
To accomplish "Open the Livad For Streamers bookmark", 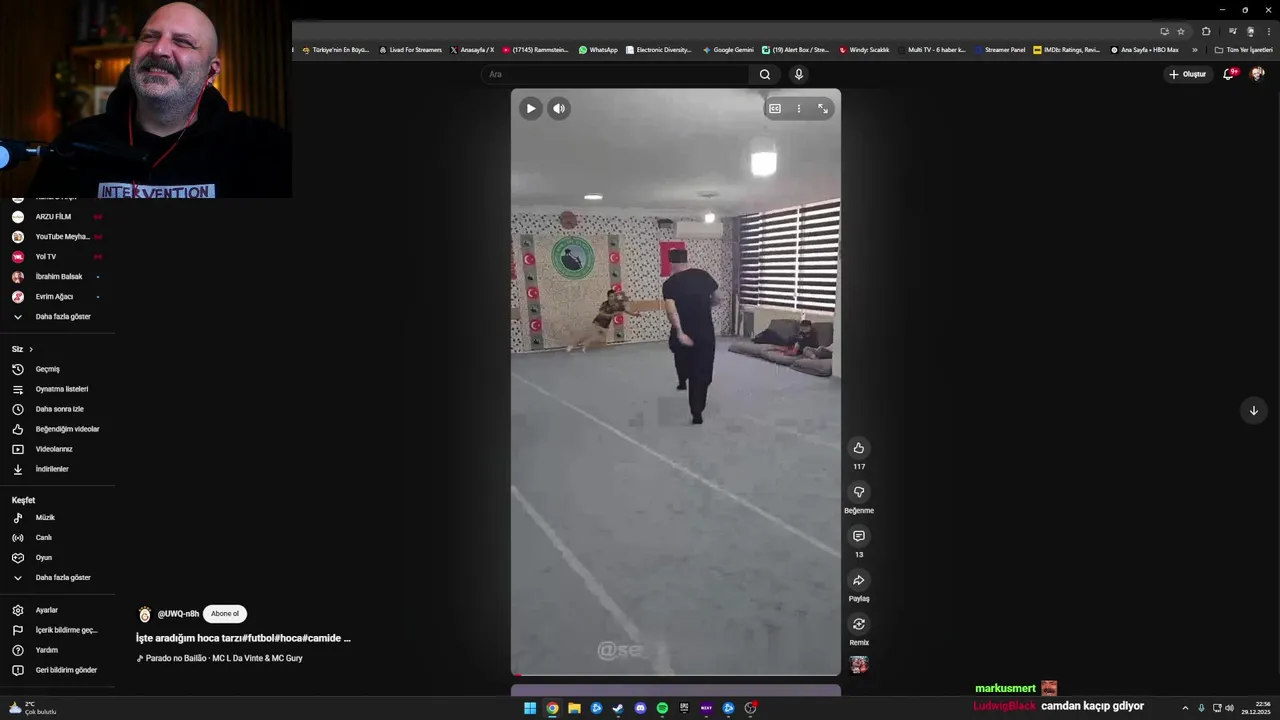I will coord(410,49).
